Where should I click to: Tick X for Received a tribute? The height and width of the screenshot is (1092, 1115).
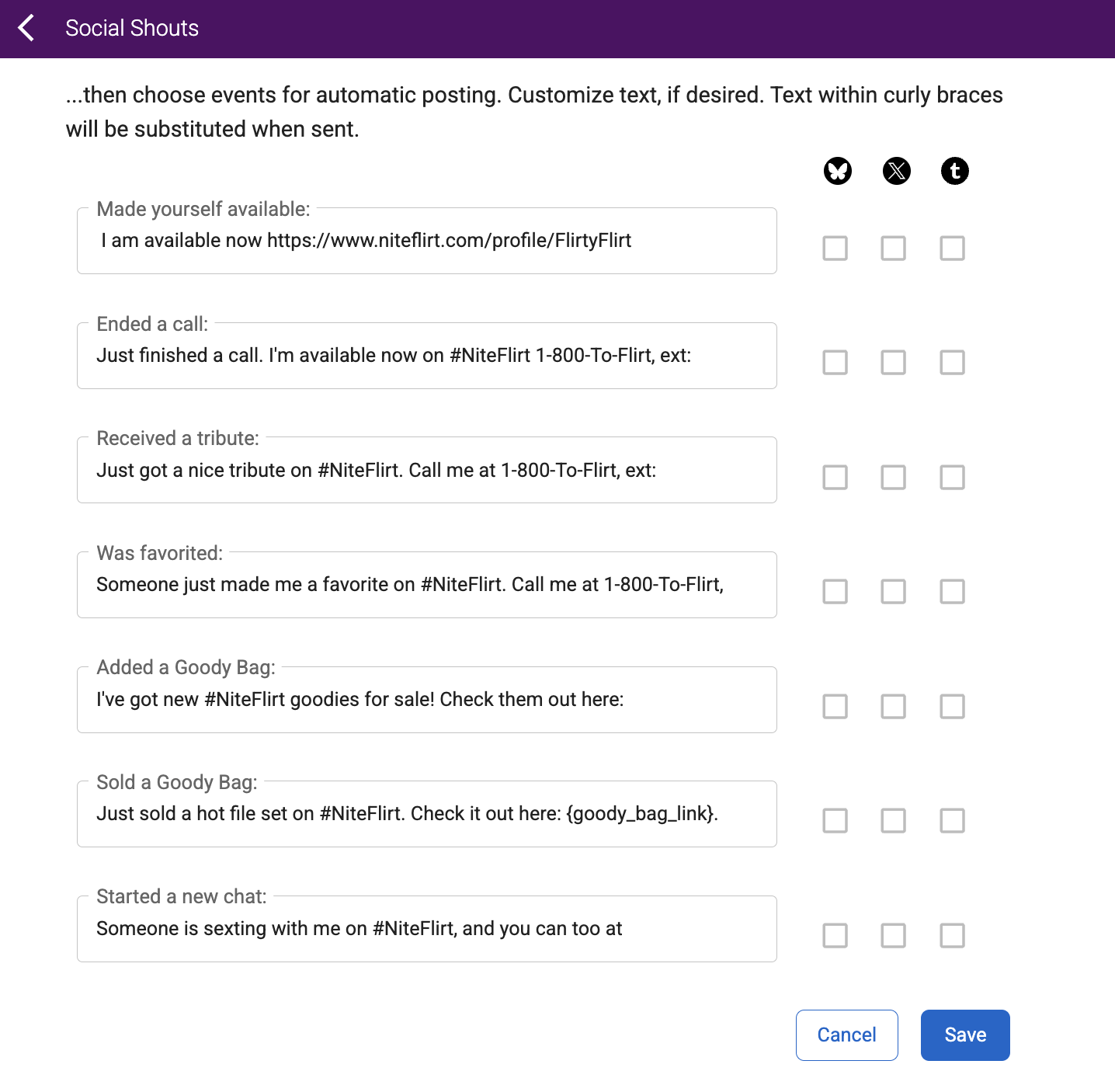point(894,478)
